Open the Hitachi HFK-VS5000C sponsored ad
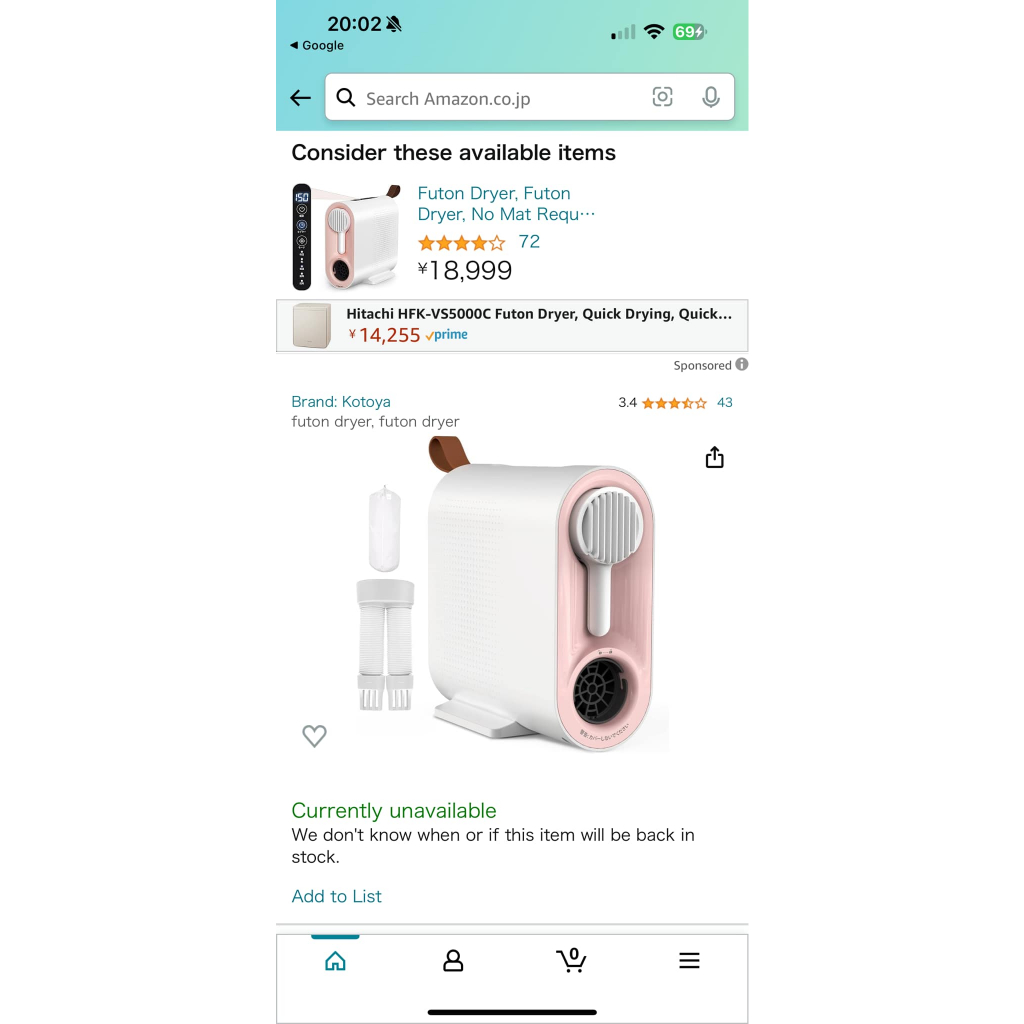The width and height of the screenshot is (1024, 1024). tap(512, 325)
